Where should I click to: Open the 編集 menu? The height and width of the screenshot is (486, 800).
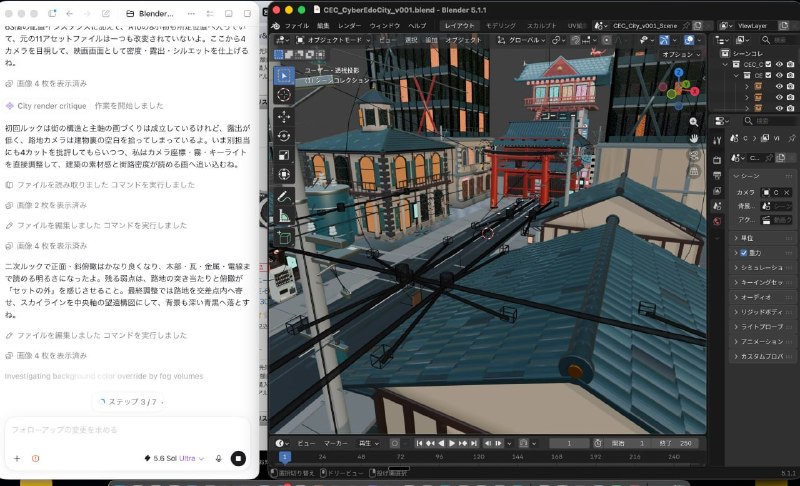click(323, 25)
